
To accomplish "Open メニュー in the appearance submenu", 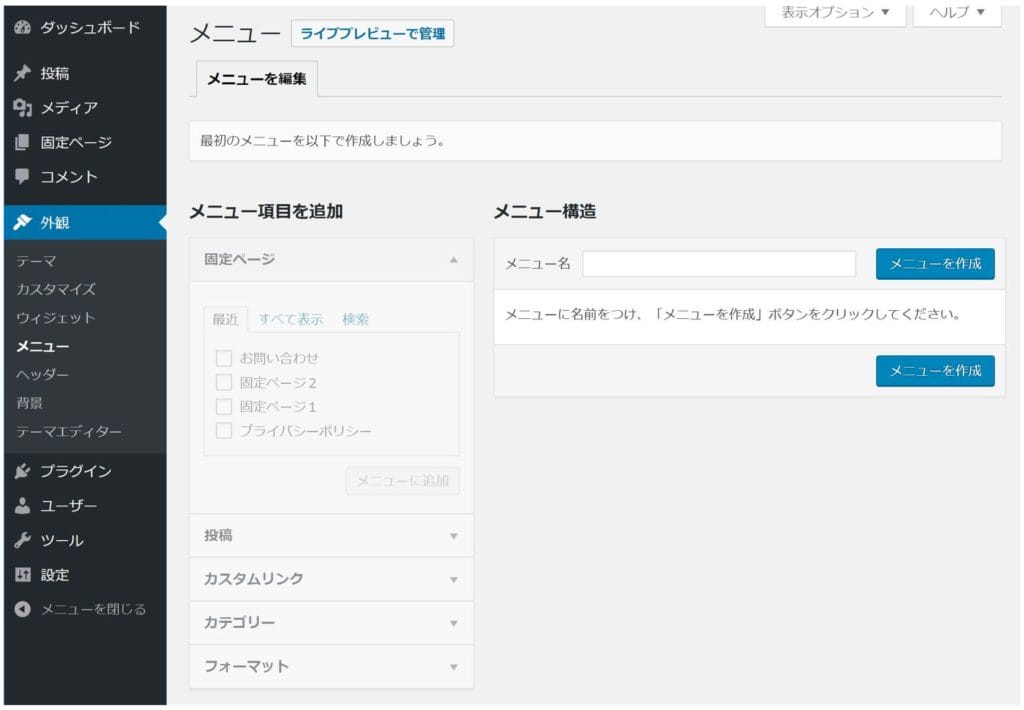I will (42, 346).
